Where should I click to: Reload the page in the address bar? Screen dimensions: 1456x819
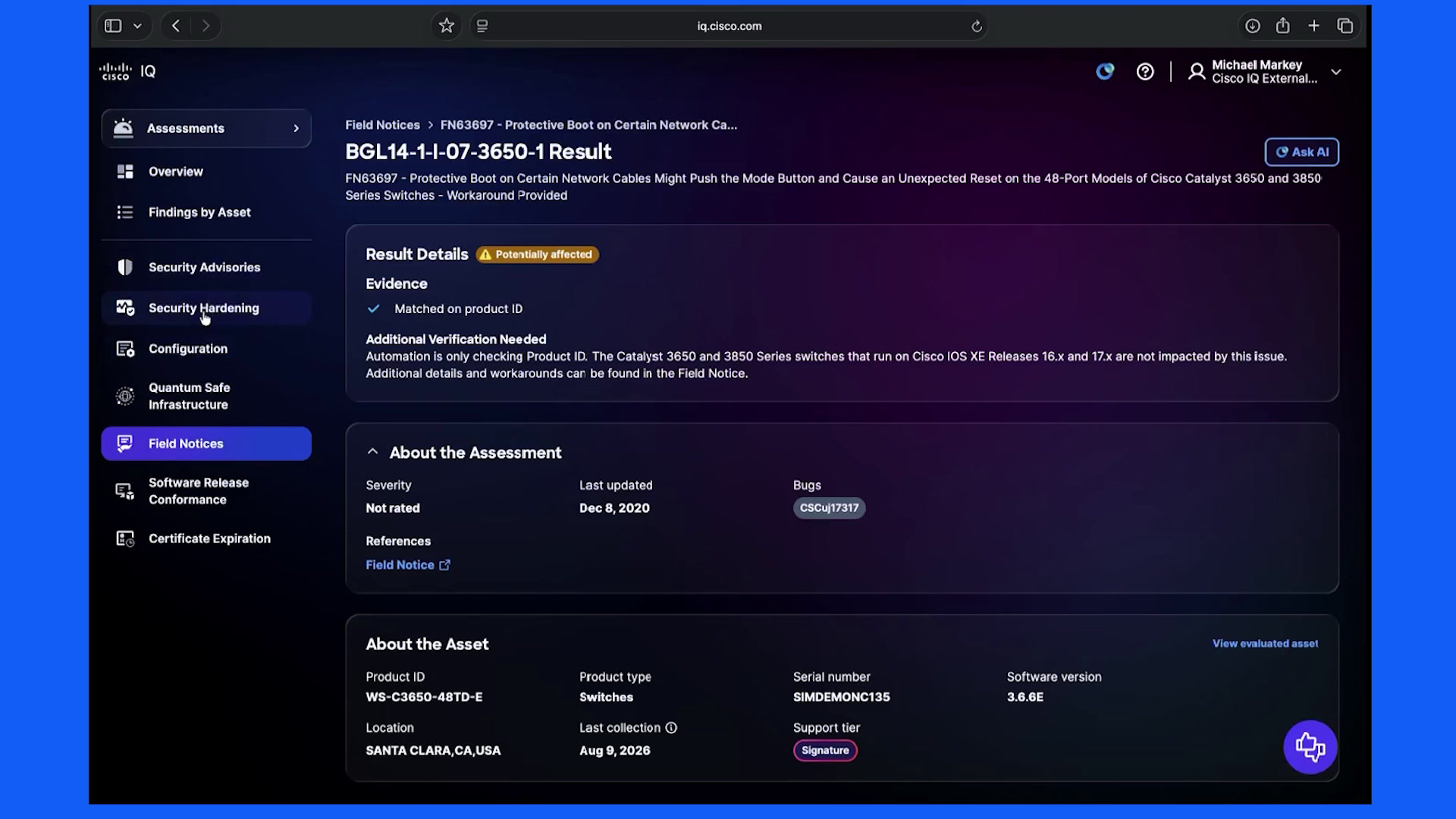pos(977,26)
